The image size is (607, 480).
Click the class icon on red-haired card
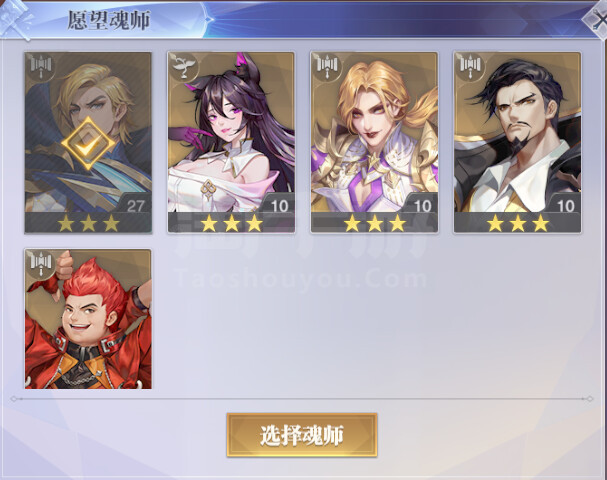41,264
